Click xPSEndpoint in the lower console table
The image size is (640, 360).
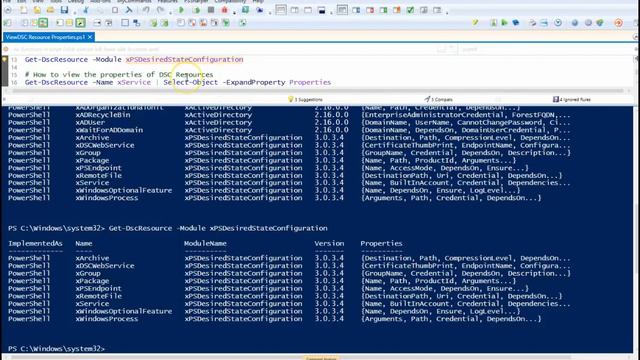[98, 289]
